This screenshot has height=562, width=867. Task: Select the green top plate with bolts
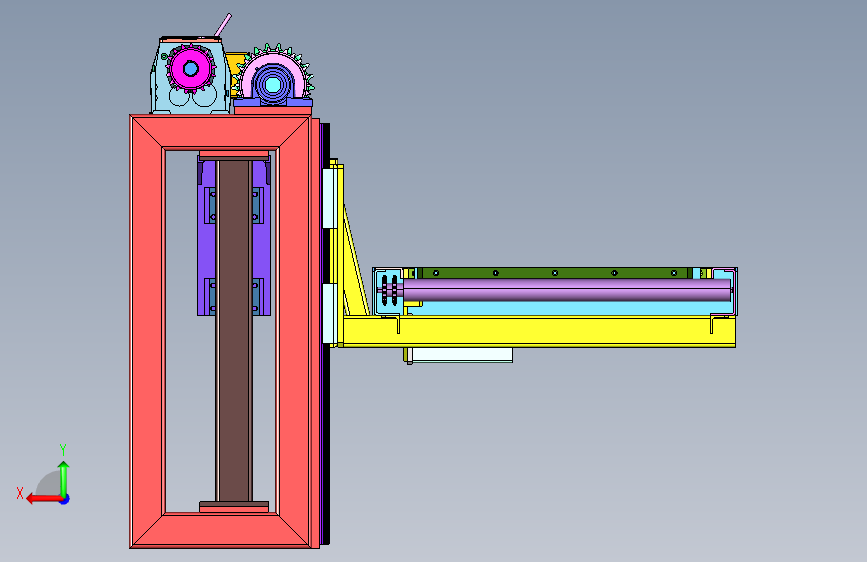tap(553, 273)
